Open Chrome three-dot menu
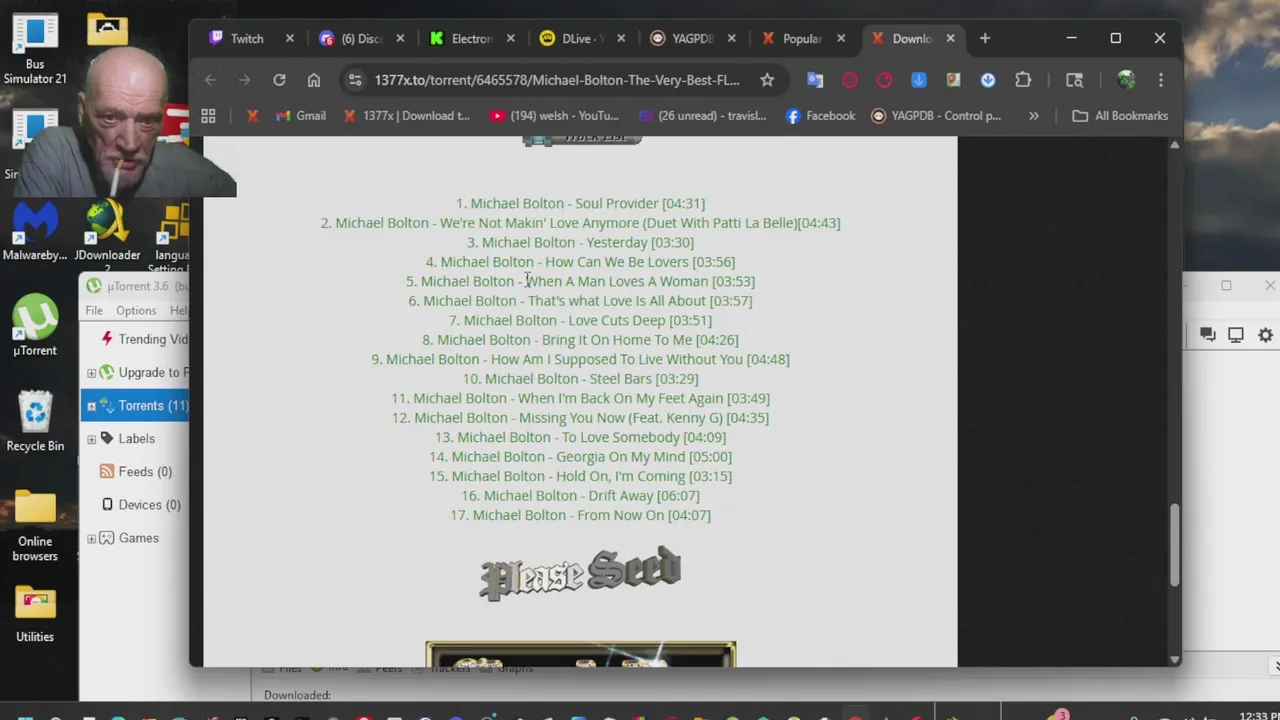The image size is (1280, 720). click(x=1161, y=80)
